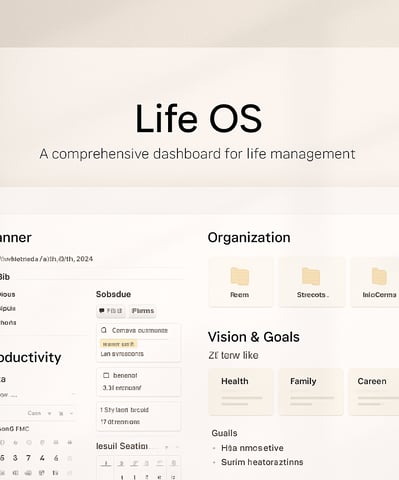Click the 'Sobsdue' heading
The height and width of the screenshot is (480, 399).
[113, 294]
